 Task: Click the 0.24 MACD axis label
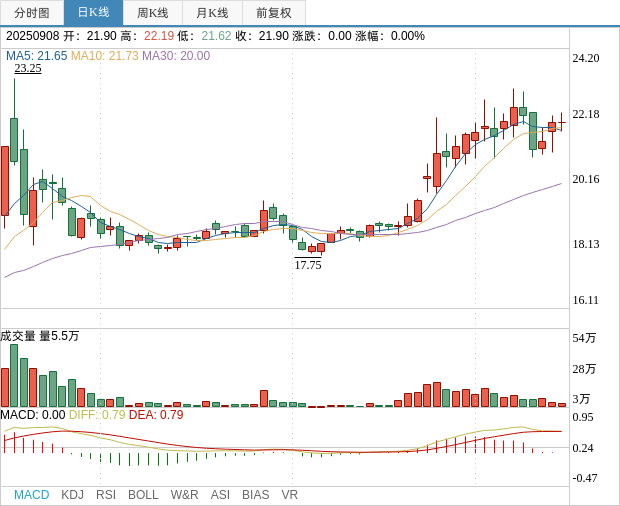pyautogui.click(x=583, y=448)
